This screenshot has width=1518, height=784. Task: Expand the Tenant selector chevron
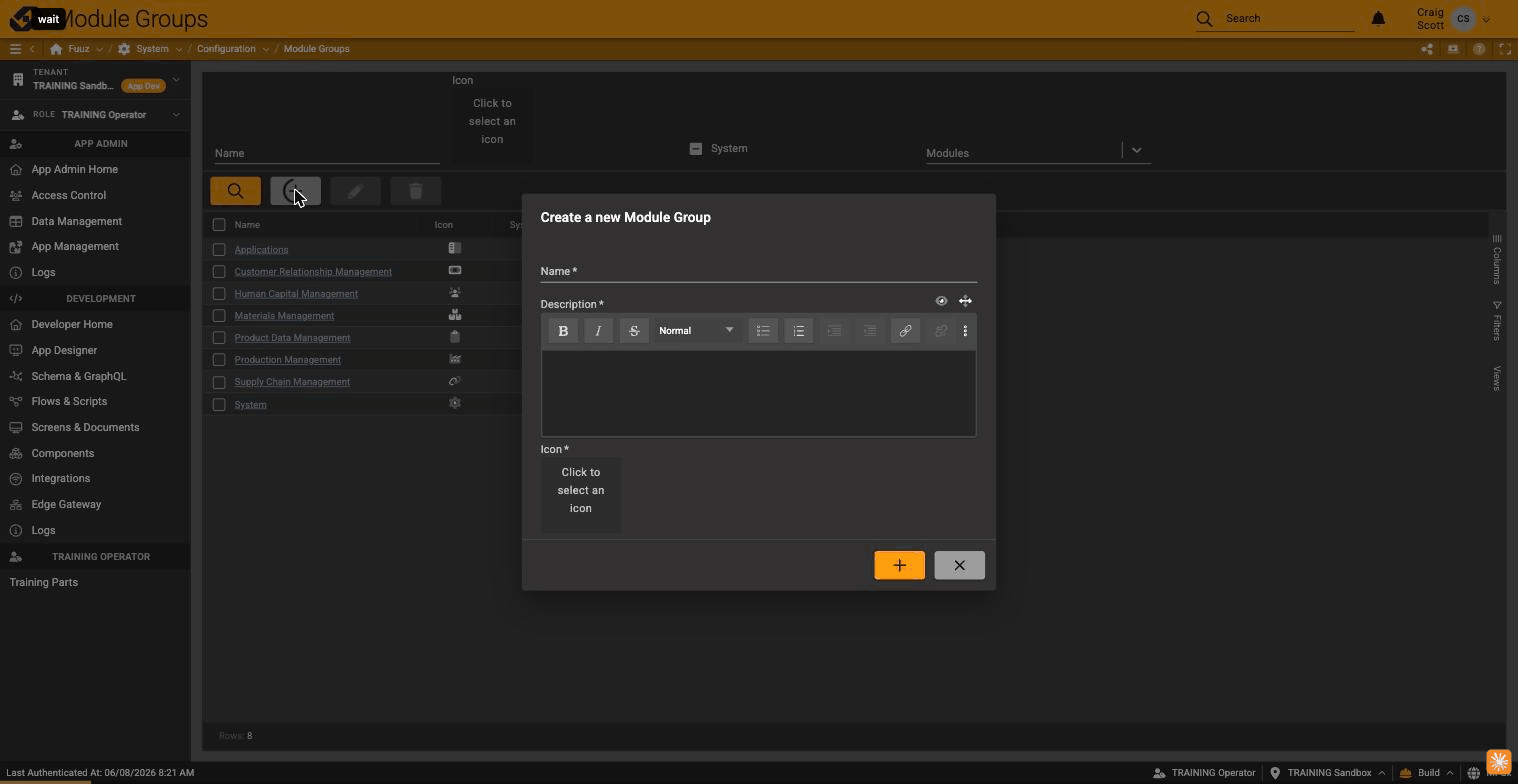coord(176,80)
